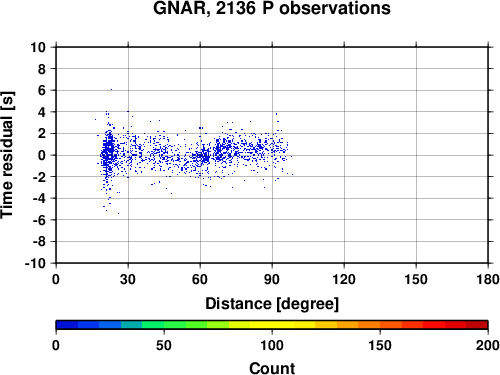Click the x-axis tick label 90

(272, 279)
